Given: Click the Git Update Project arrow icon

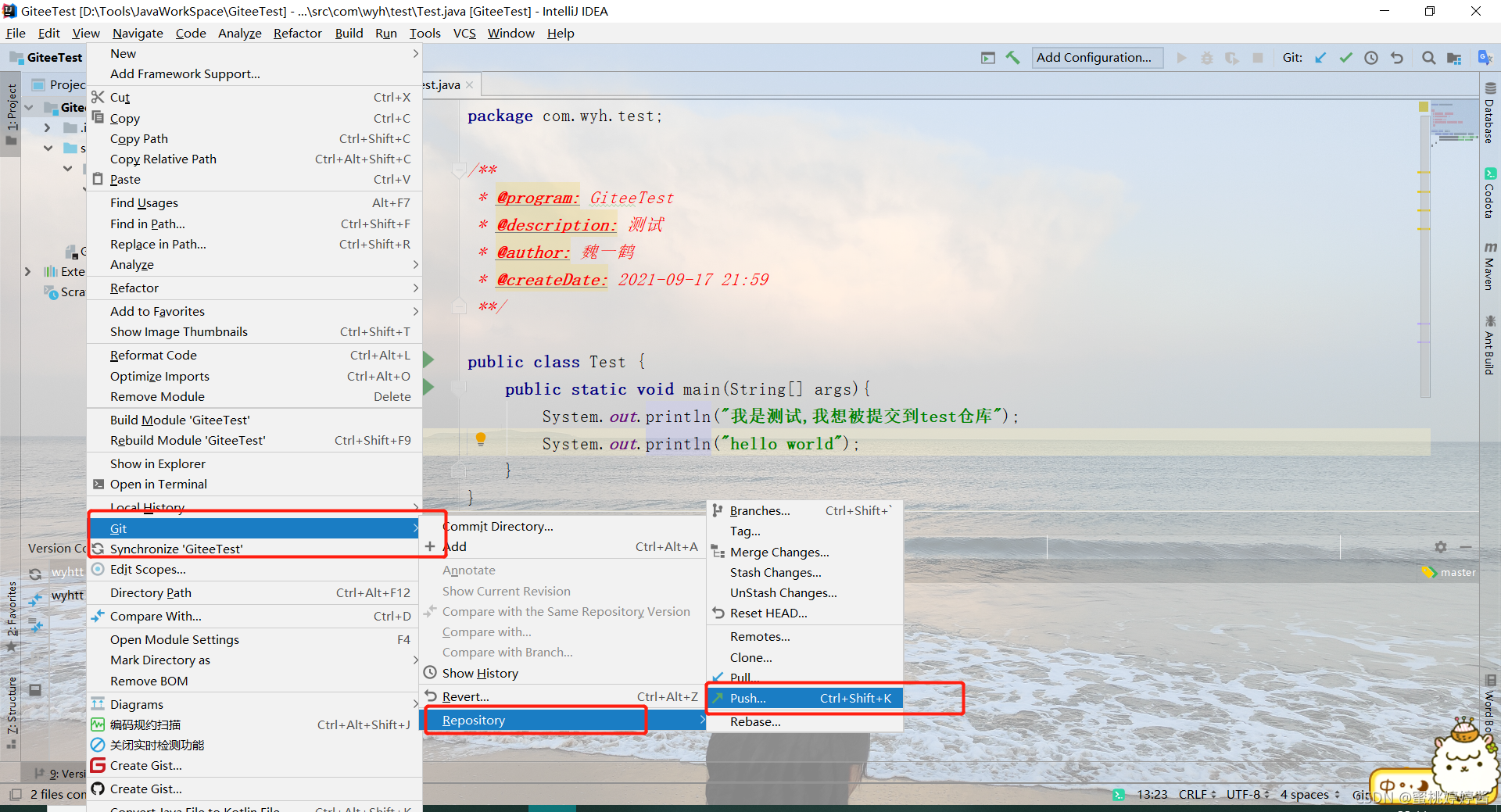Looking at the screenshot, I should [1320, 58].
